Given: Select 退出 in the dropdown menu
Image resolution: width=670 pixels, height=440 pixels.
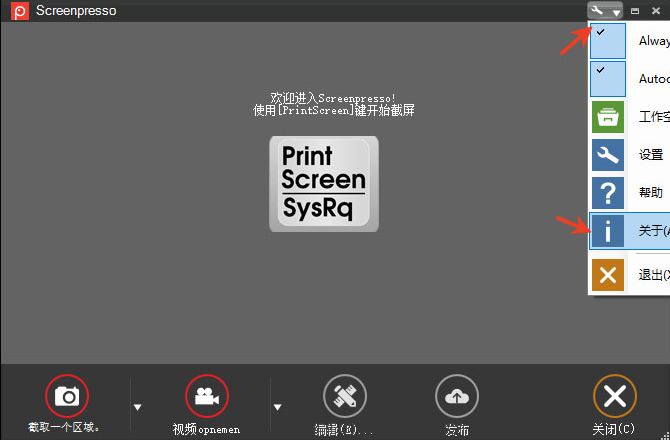Looking at the screenshot, I should [654, 275].
